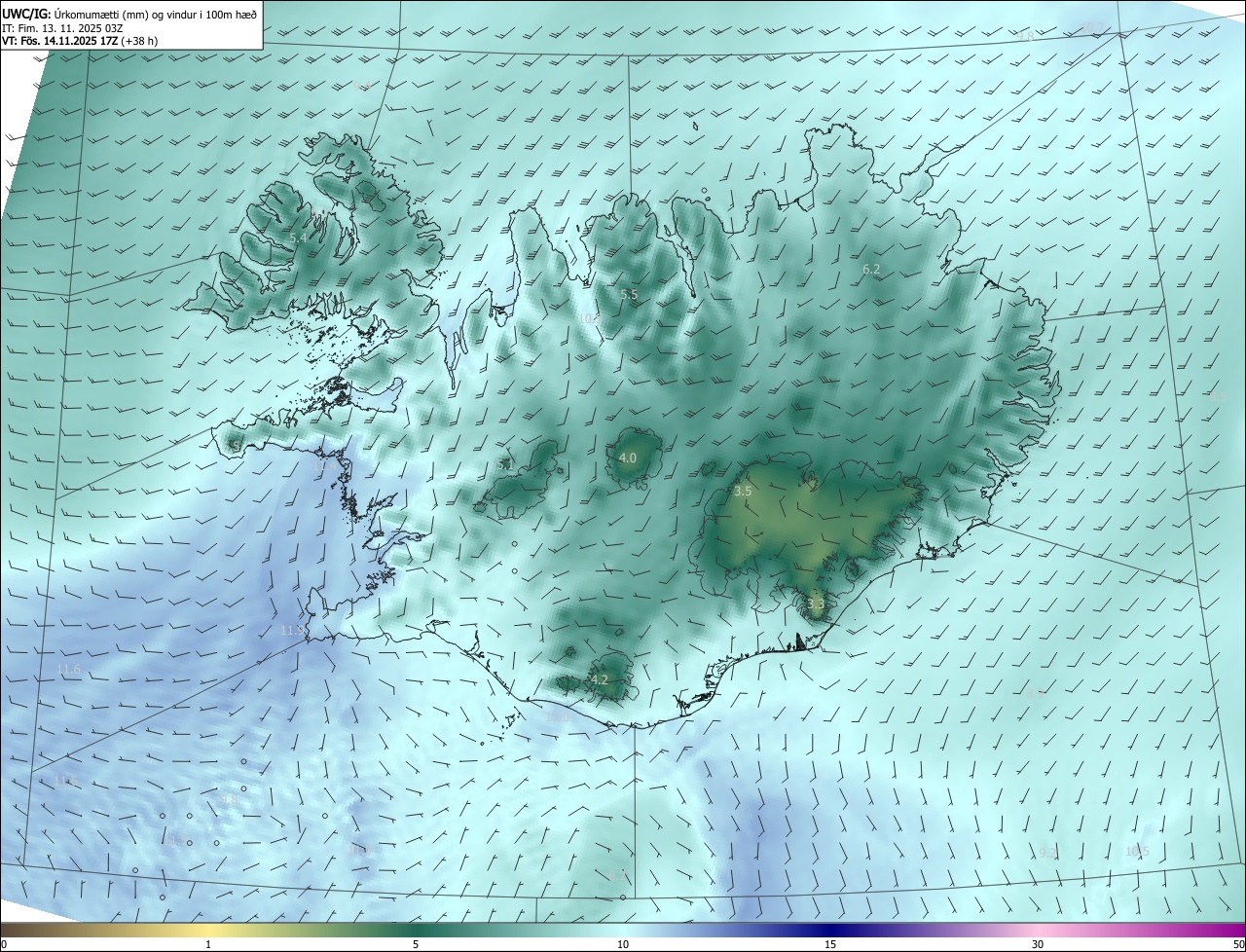The height and width of the screenshot is (952, 1246).
Task: Click the initial time line 'IT: Fim. 13. 11. 2025 03Z'
Action: (62, 28)
